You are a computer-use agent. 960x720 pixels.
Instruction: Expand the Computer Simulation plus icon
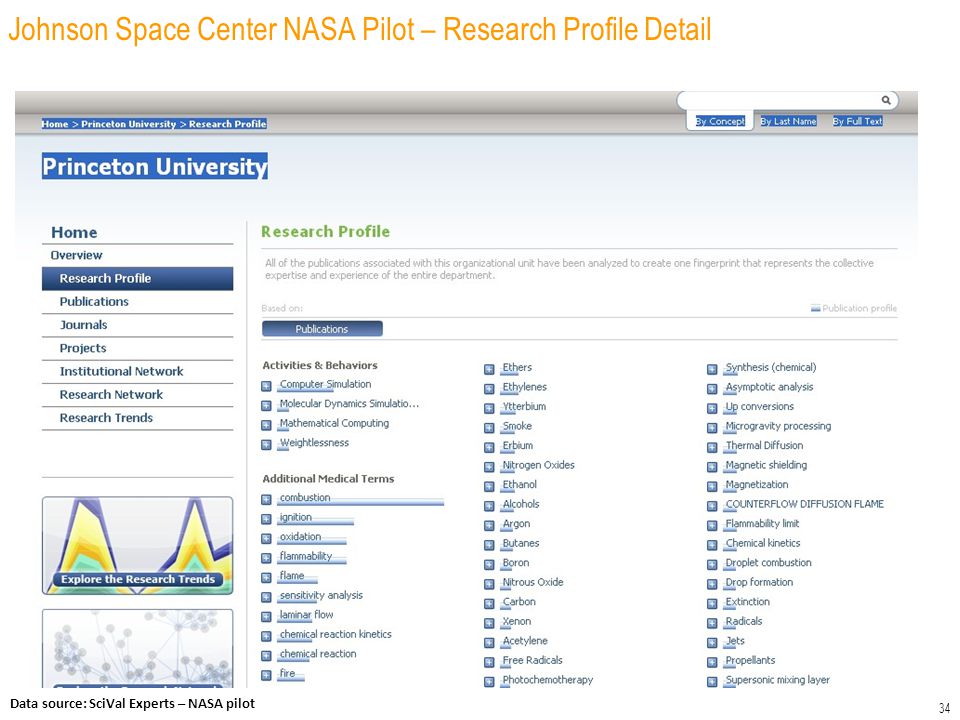[266, 386]
